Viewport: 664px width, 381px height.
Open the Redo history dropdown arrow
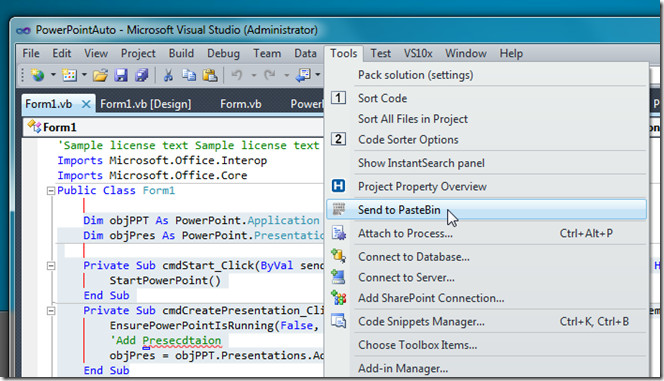[287, 75]
